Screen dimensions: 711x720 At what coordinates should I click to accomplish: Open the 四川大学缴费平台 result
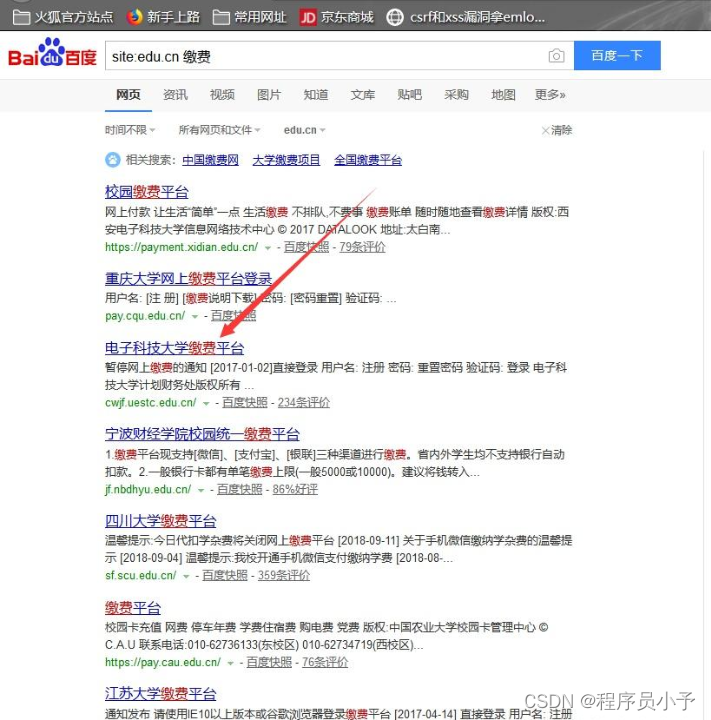(x=160, y=521)
